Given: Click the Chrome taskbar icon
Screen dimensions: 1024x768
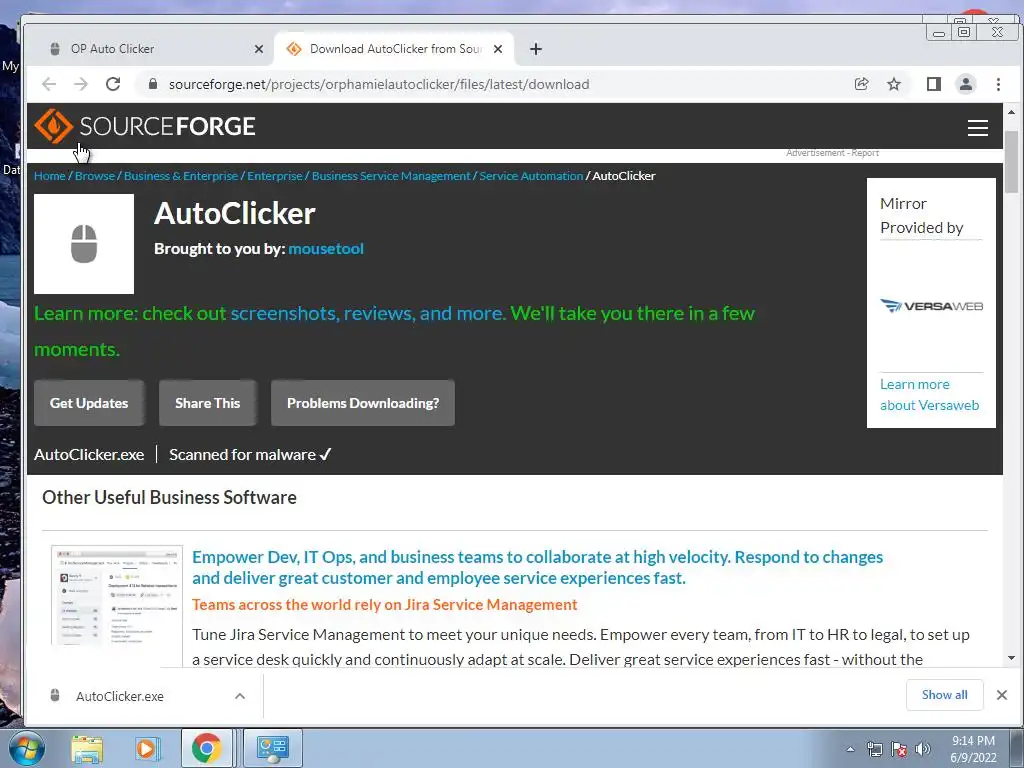Looking at the screenshot, I should [206, 748].
